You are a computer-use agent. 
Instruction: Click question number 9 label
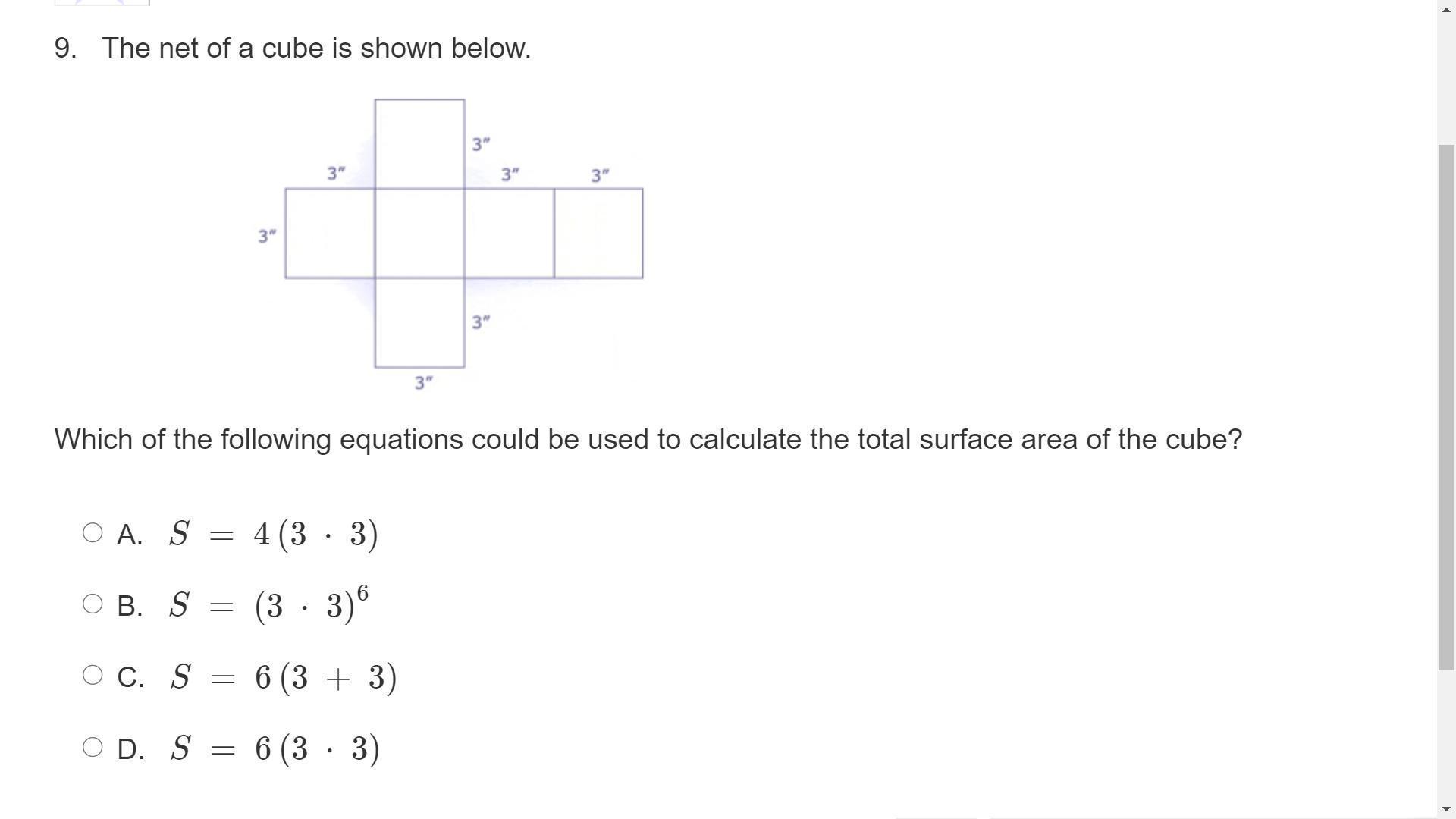65,49
